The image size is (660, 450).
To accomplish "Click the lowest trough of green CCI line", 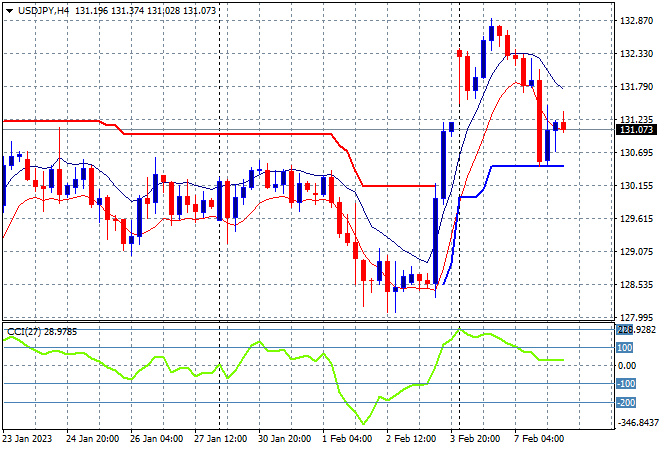I will pos(362,424).
